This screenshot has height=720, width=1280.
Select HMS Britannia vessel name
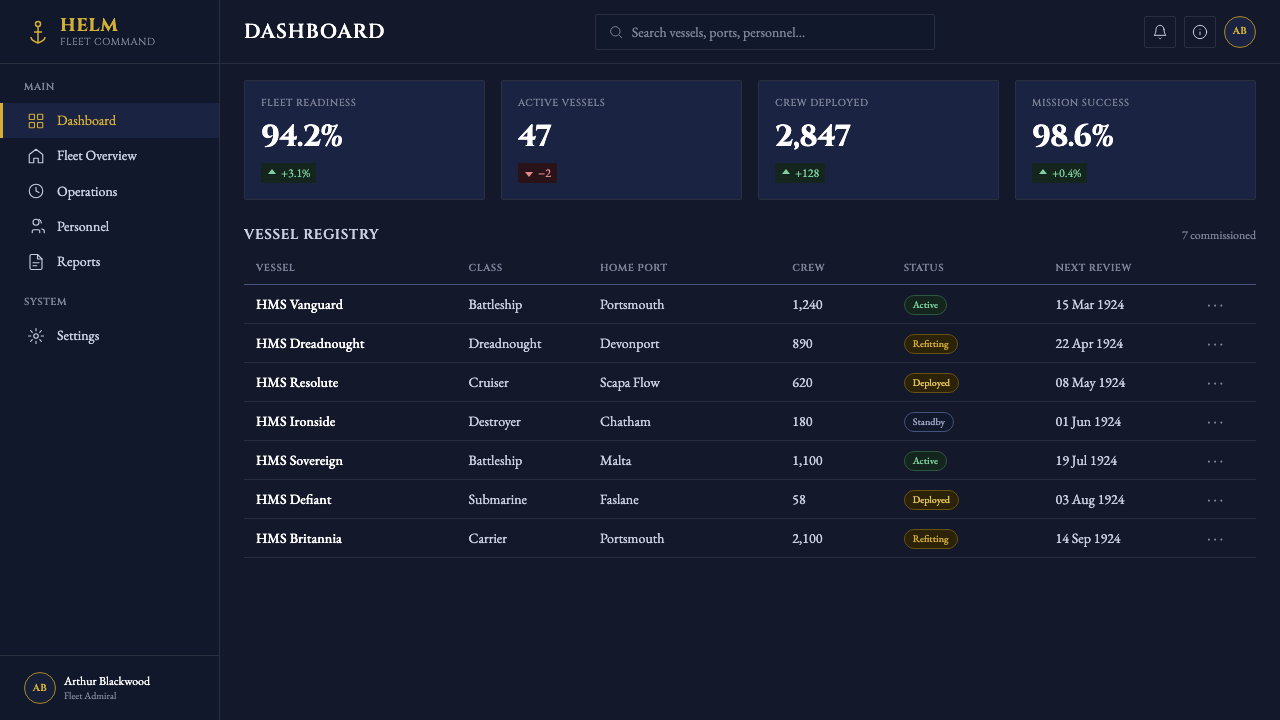point(299,539)
